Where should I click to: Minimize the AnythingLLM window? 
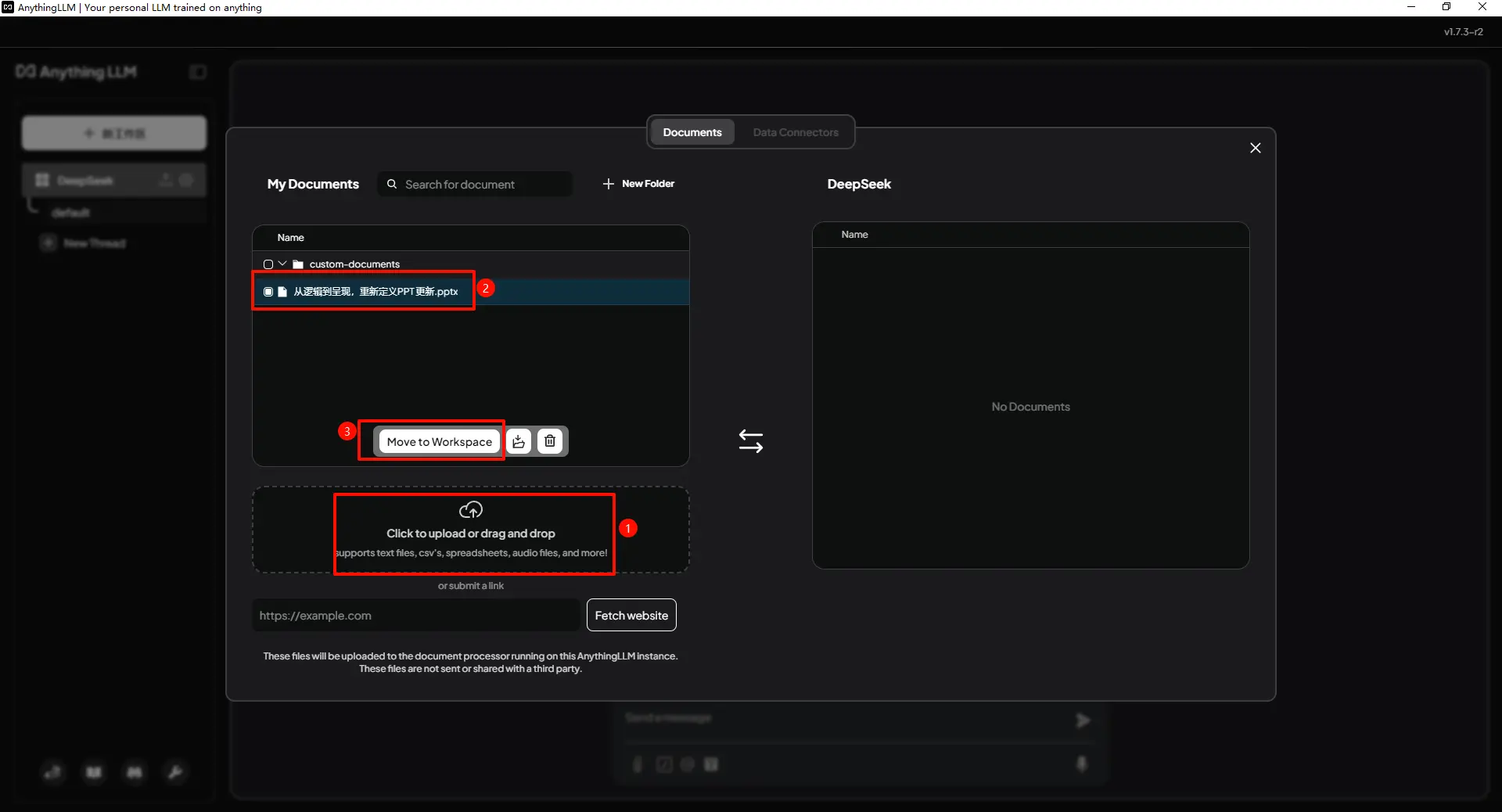[x=1411, y=7]
